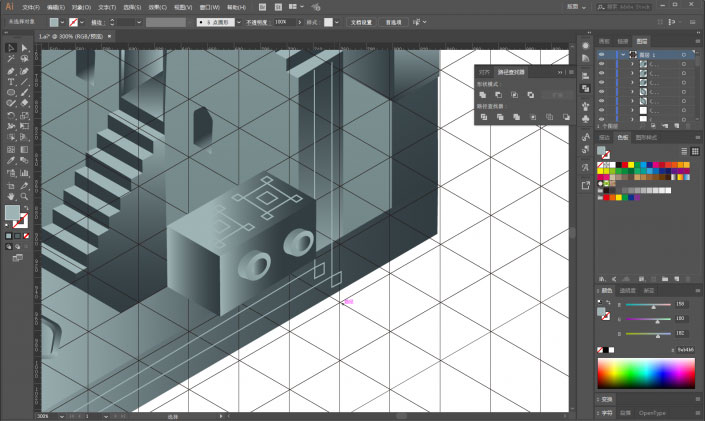Pick red swatch in Swatches panel

pyautogui.click(x=625, y=165)
